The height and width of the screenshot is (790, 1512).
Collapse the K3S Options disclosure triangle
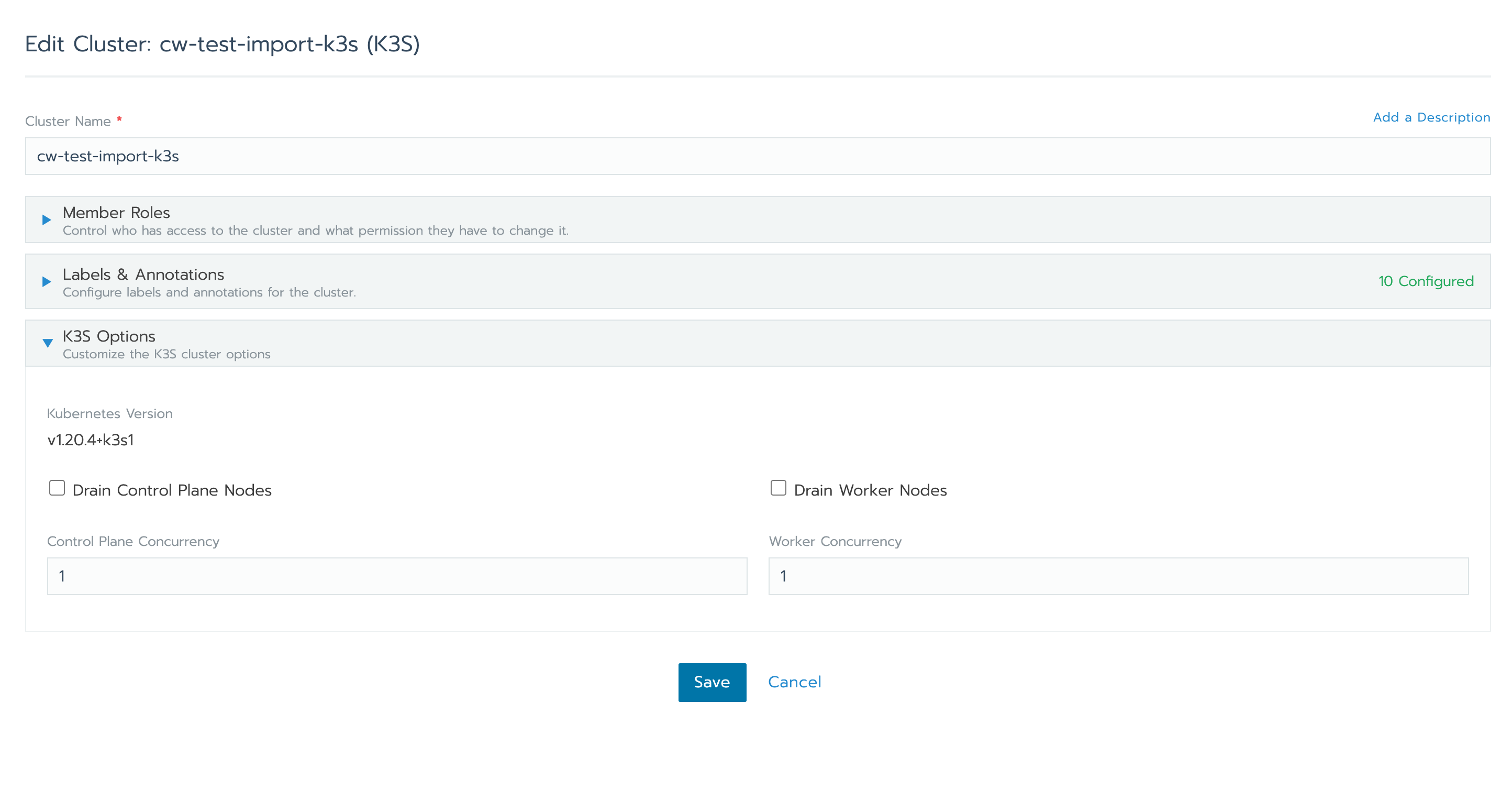pyautogui.click(x=47, y=344)
